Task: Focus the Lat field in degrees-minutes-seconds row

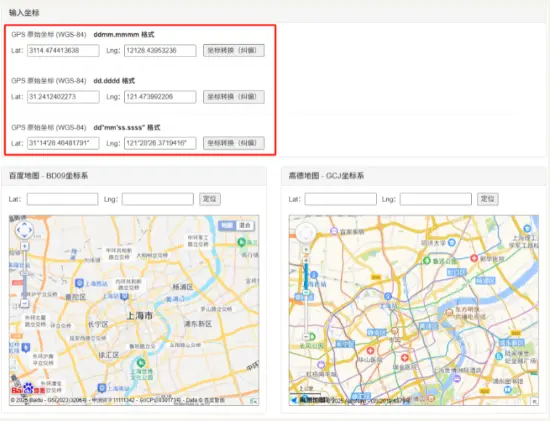Action: click(63, 143)
